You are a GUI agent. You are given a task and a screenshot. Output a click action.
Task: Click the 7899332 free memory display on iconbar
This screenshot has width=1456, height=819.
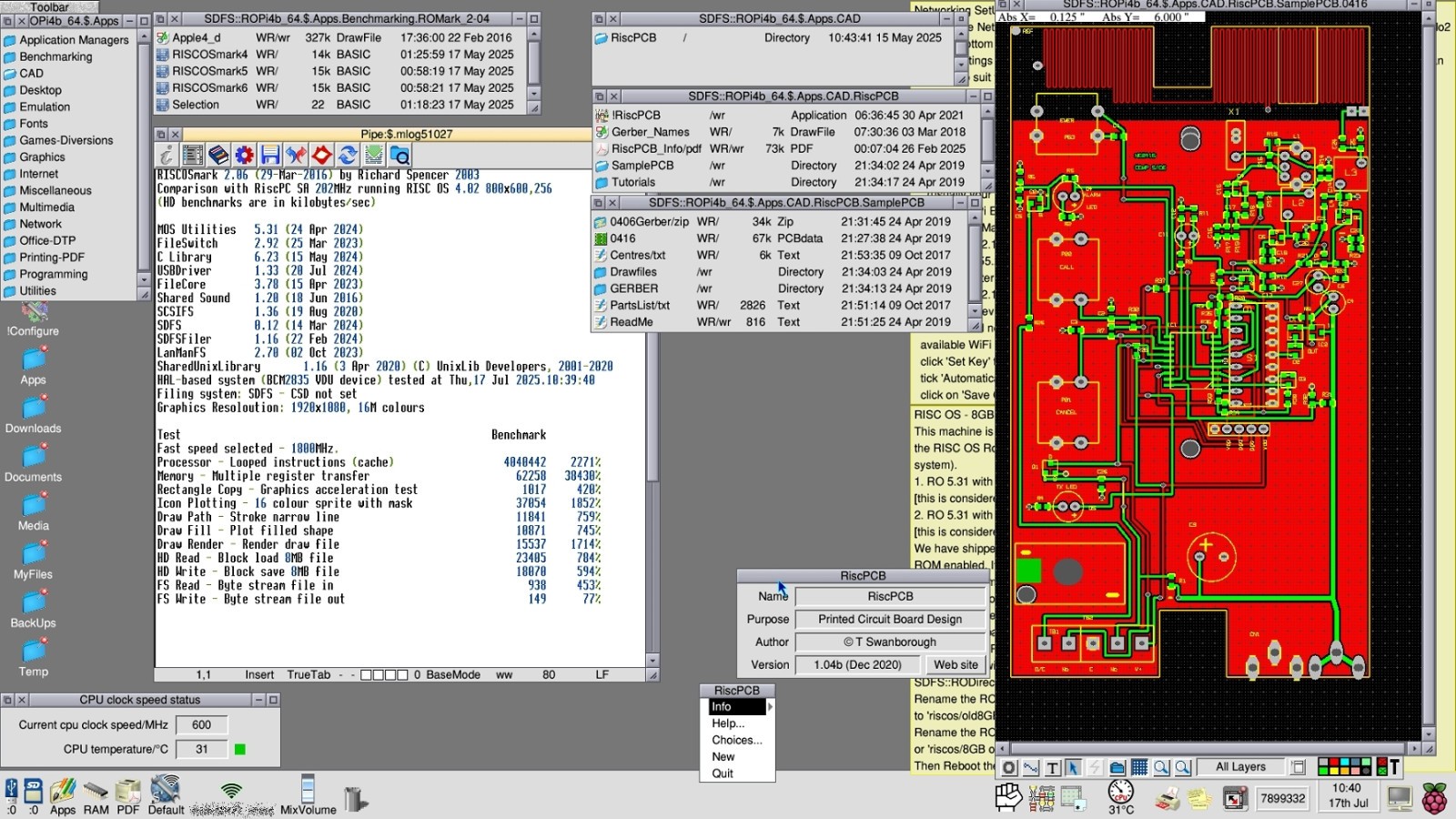point(1283,798)
